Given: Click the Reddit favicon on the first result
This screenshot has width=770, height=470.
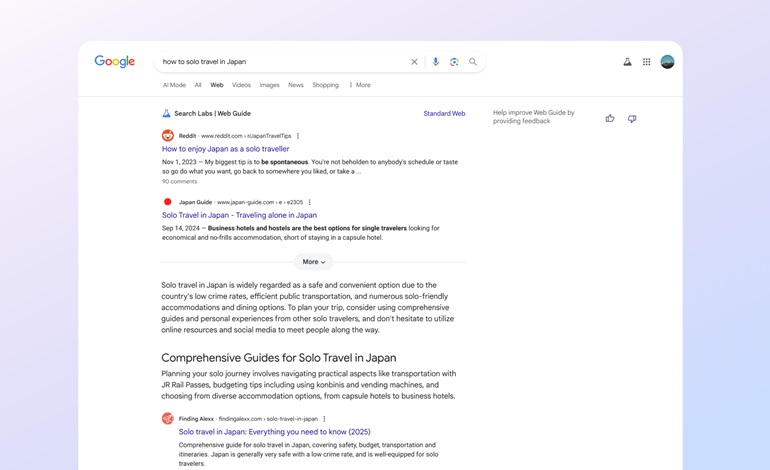Looking at the screenshot, I should pyautogui.click(x=168, y=136).
